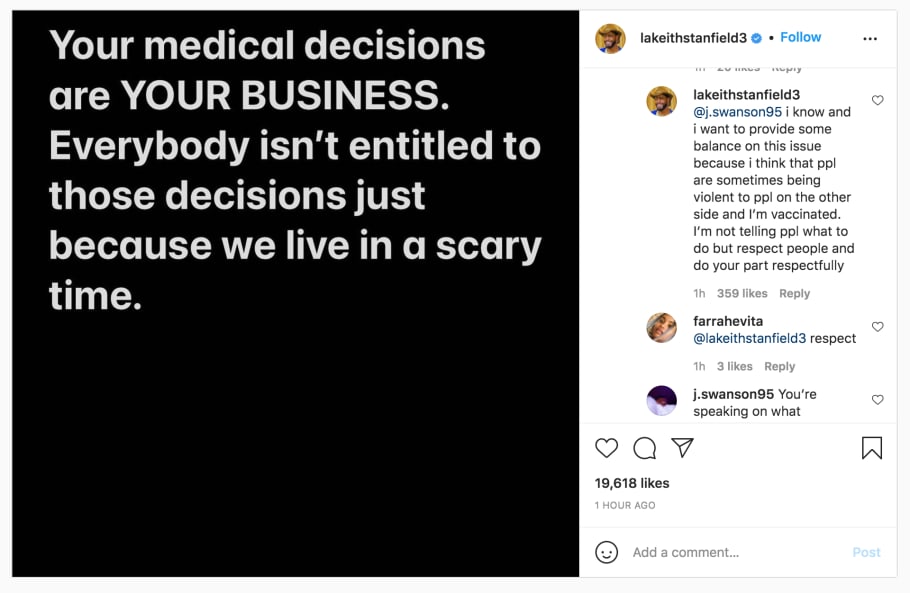Viewport: 910px width, 593px height.
Task: Open farrahevita's profile picture
Action: (x=662, y=328)
